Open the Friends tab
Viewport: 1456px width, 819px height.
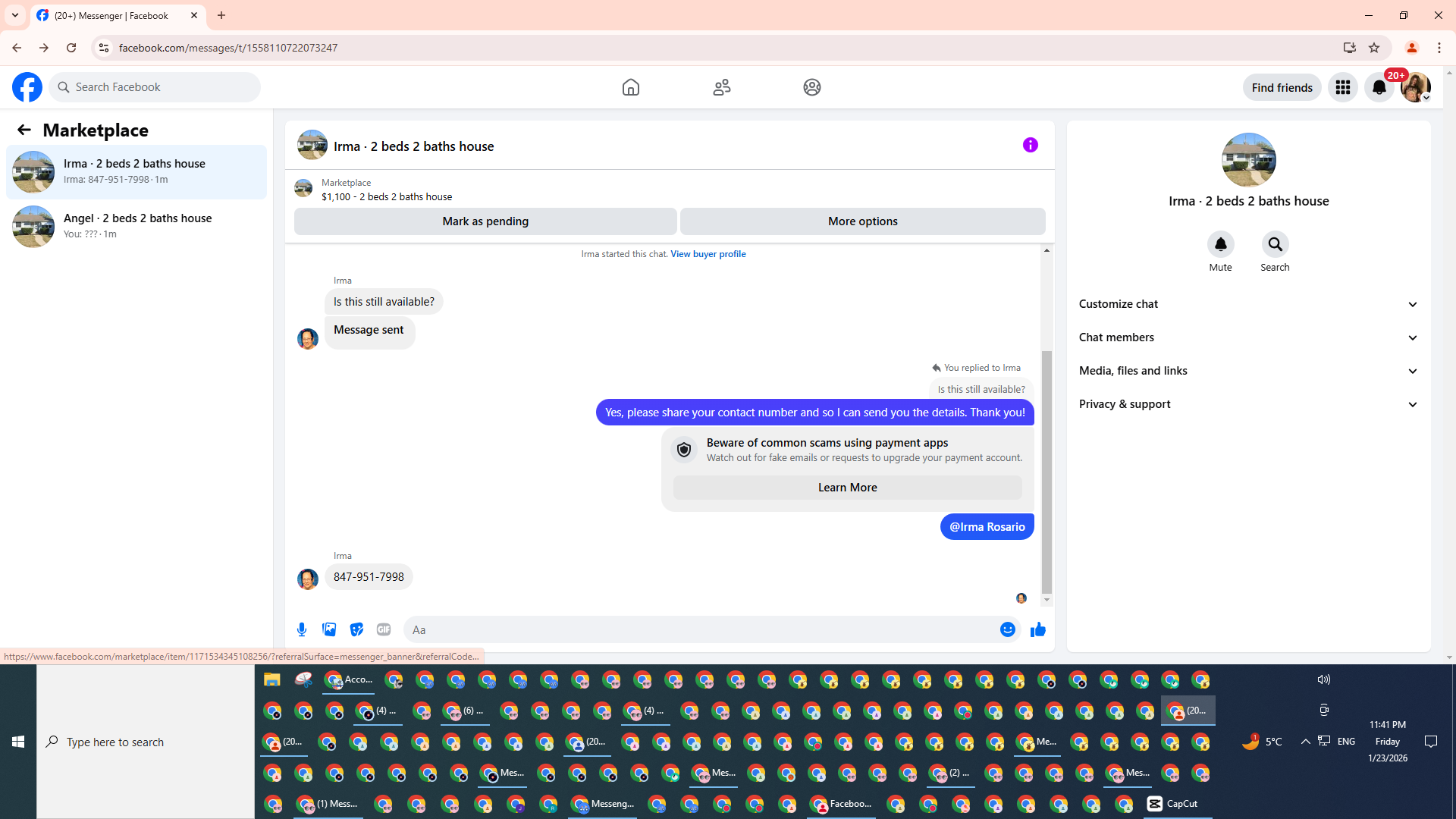click(x=721, y=87)
